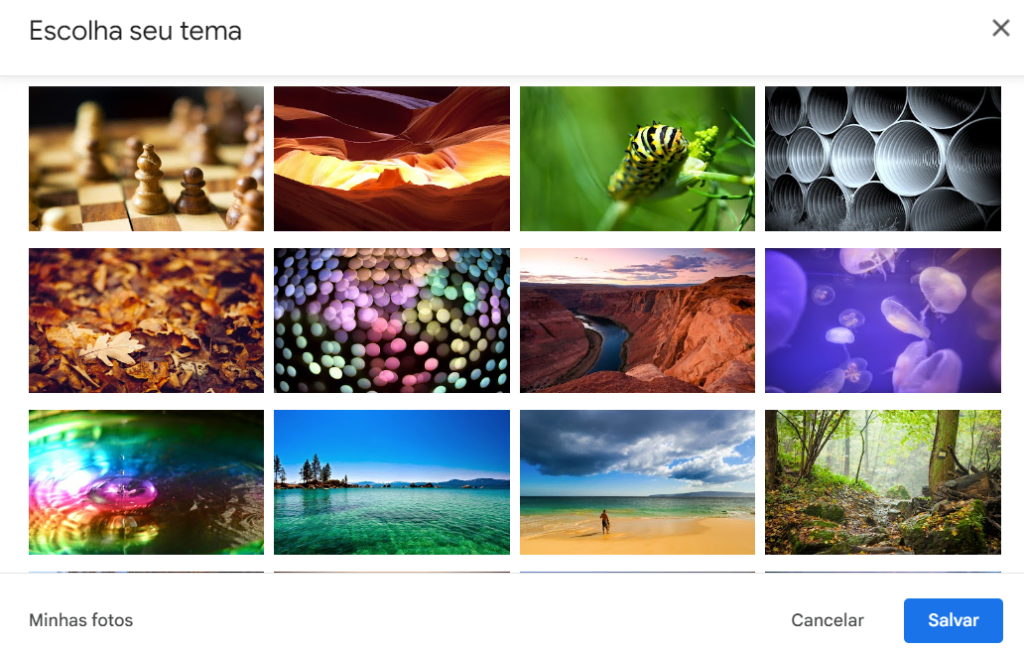Pick the caterpillar on plant theme

637,159
